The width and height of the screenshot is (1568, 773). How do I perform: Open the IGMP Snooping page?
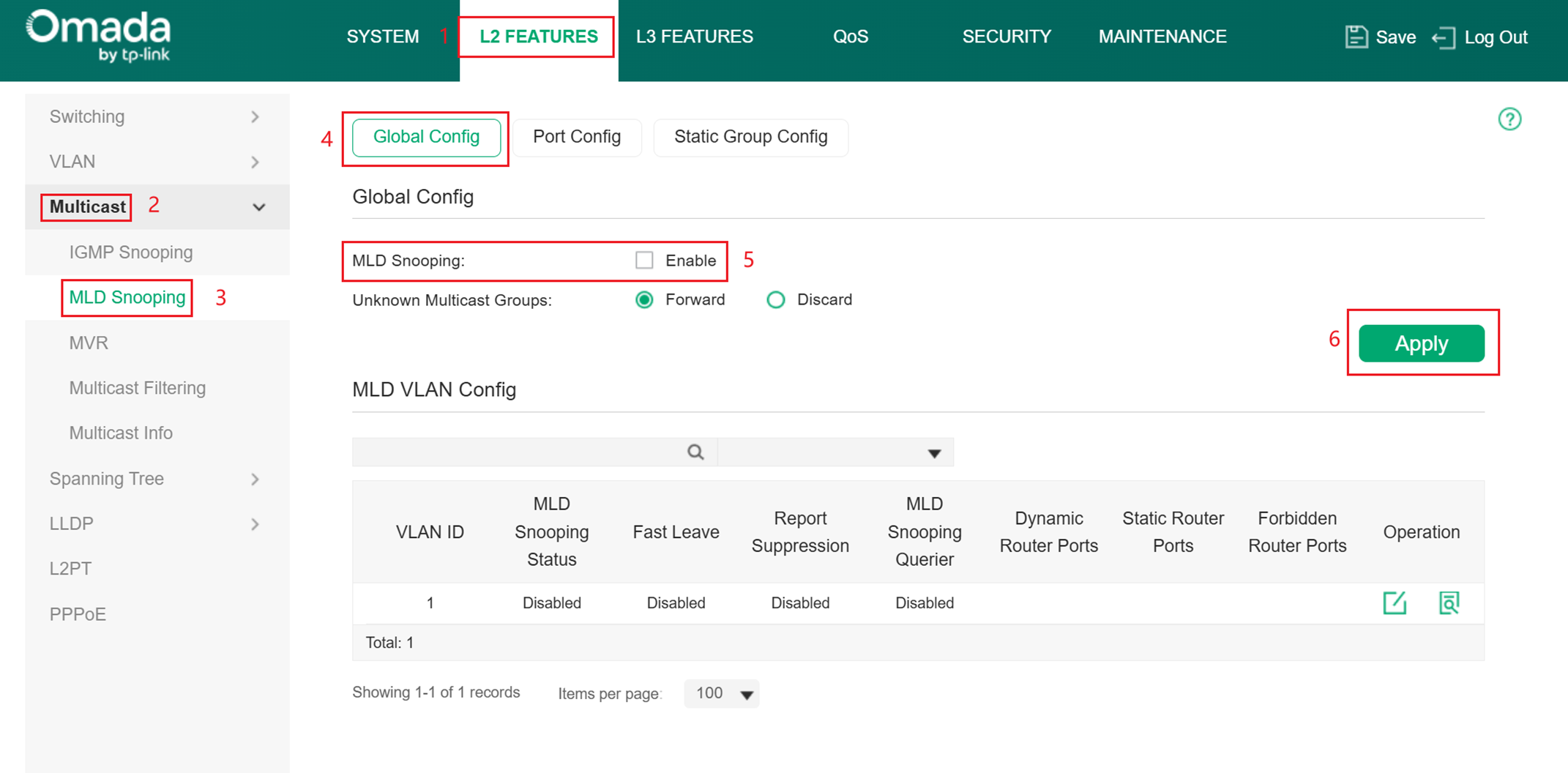click(x=130, y=252)
